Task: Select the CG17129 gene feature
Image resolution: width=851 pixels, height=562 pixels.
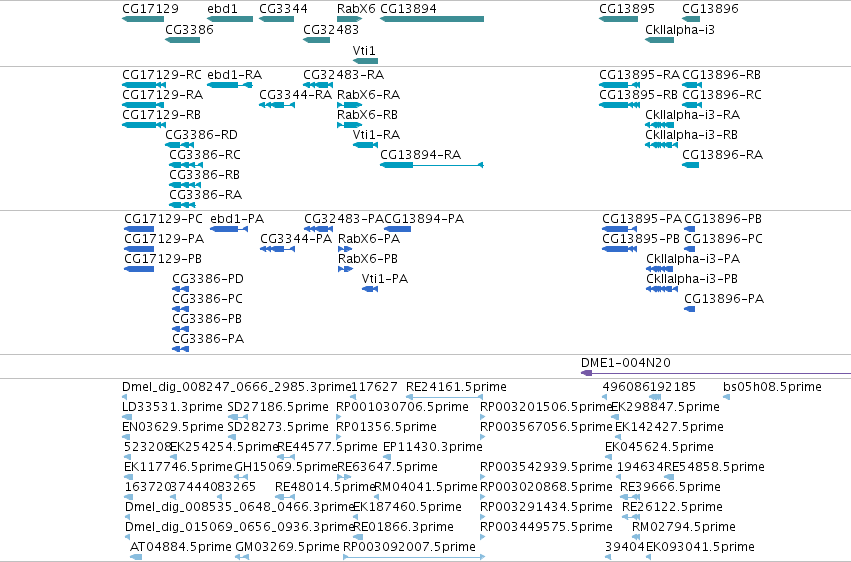Action: pos(143,19)
